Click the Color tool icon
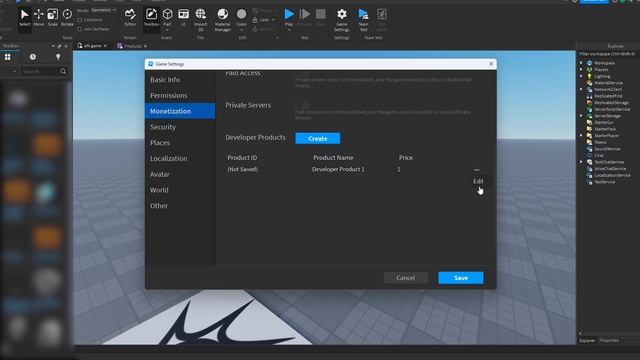The image size is (640, 360). [241, 15]
